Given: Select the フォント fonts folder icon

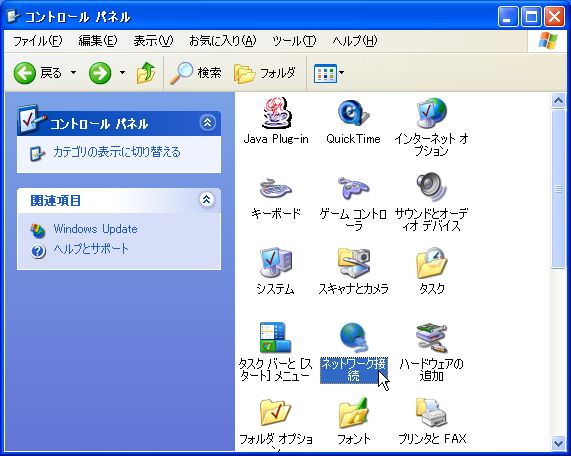Looking at the screenshot, I should pyautogui.click(x=354, y=413).
